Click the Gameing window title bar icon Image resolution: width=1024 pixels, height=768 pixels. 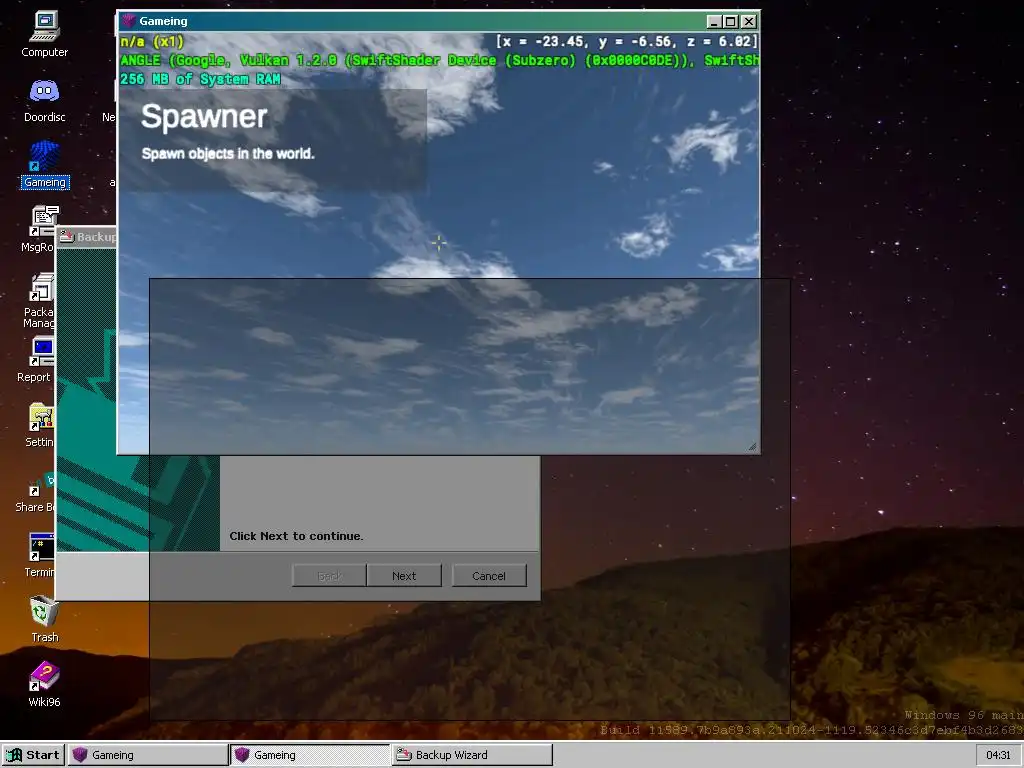click(129, 21)
